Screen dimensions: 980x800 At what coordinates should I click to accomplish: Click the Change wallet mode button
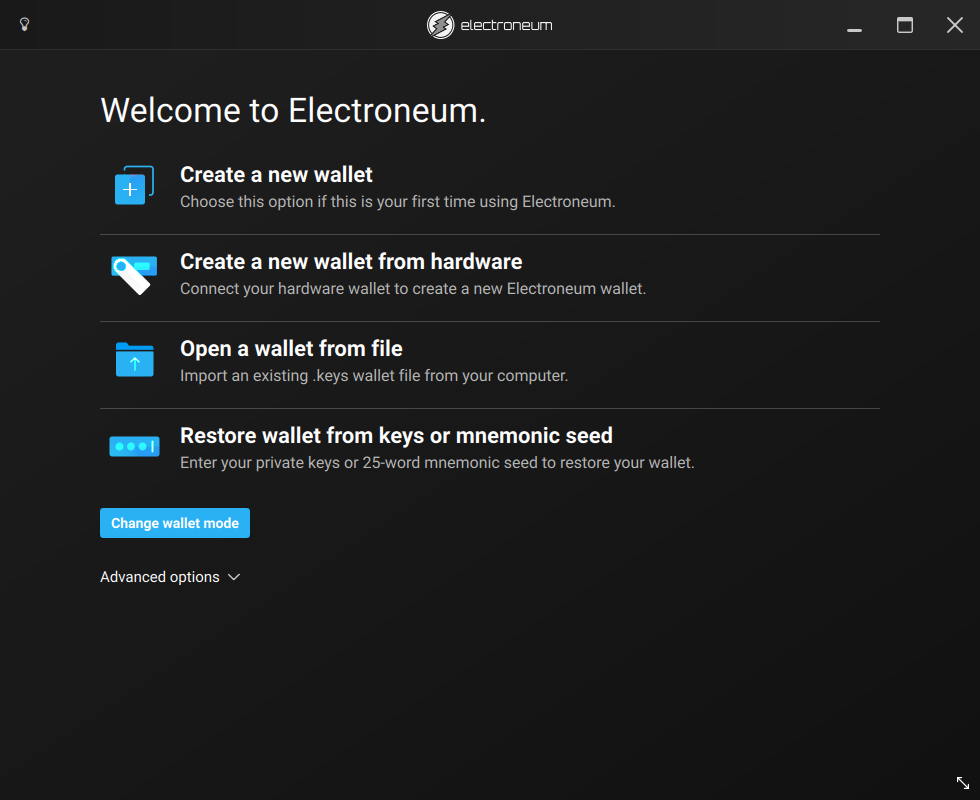[x=175, y=523]
